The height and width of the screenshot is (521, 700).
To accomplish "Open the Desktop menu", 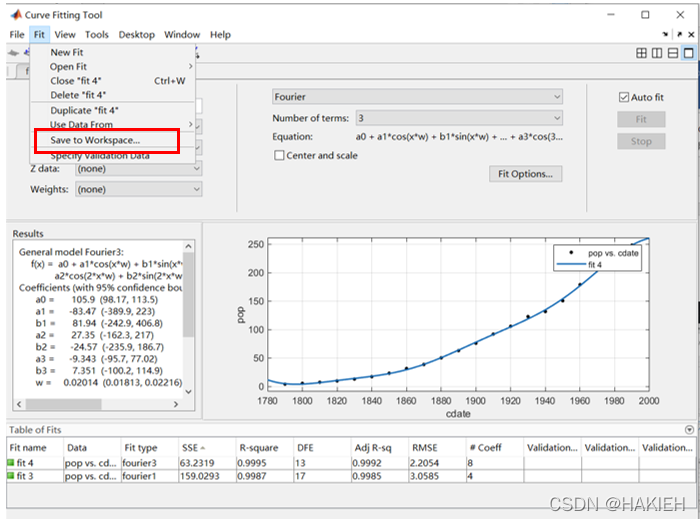I will tap(137, 34).
